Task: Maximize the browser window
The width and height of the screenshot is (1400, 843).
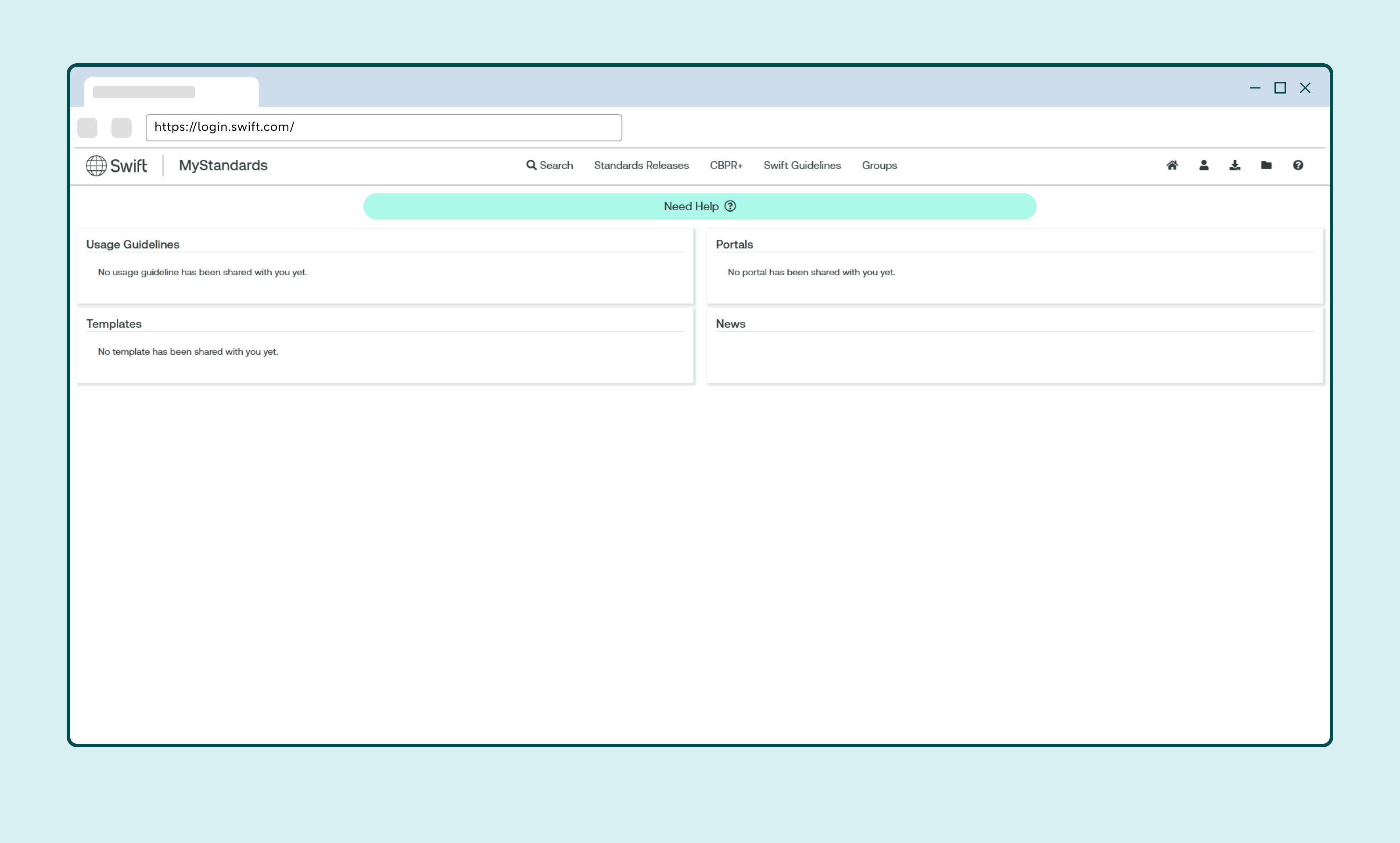Action: 1280,88
